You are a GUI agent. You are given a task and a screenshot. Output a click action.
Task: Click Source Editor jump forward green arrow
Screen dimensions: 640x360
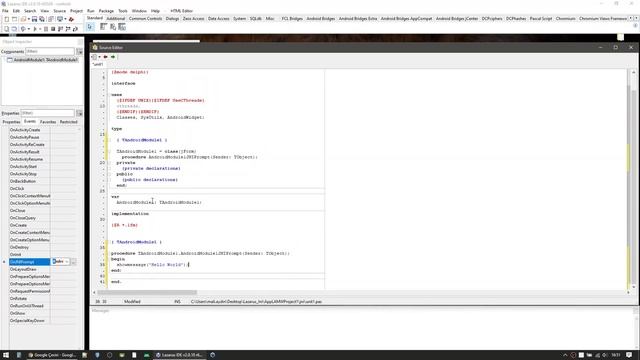[x=113, y=57]
